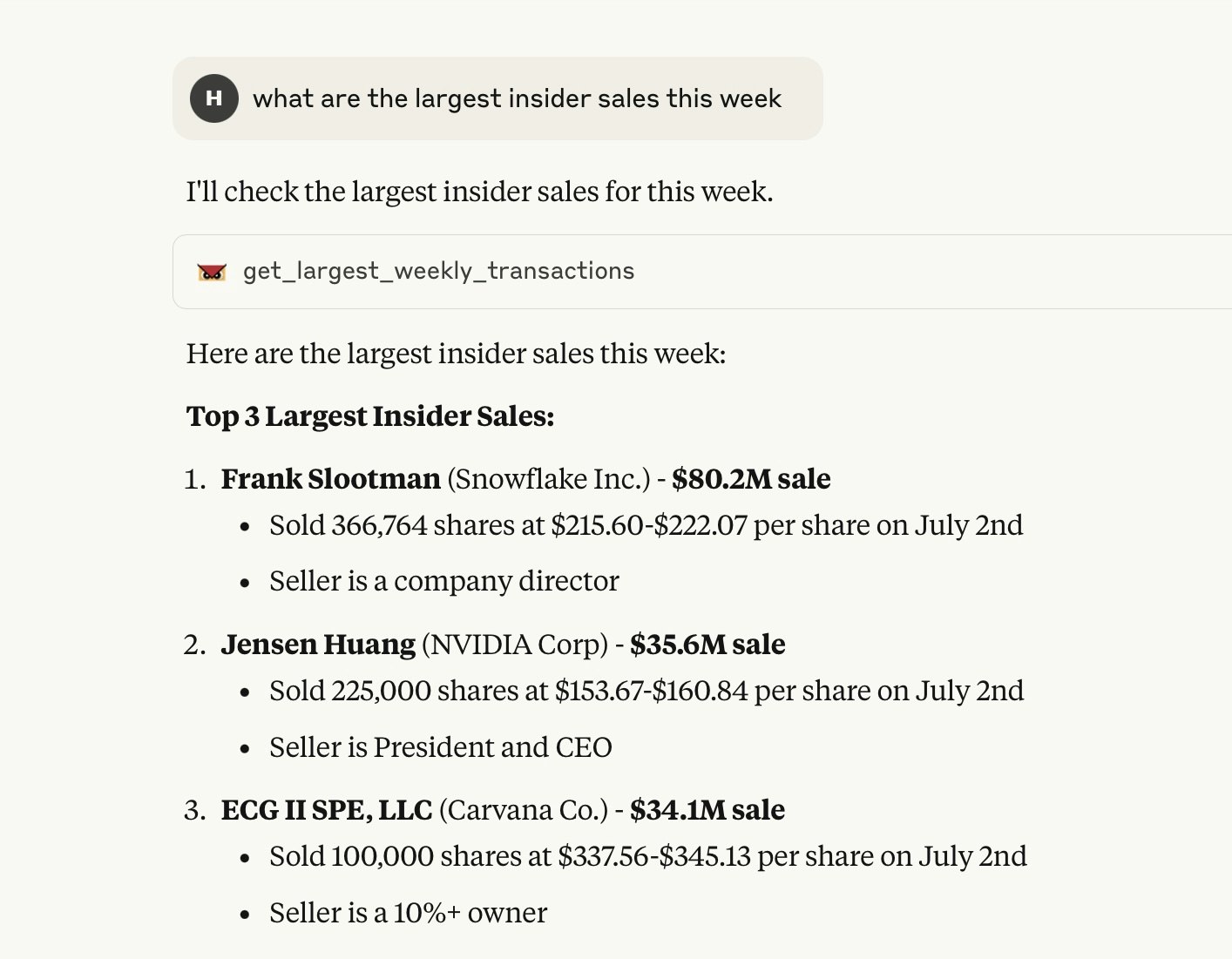Click the Snowflake Inc. company text
Viewport: 1232px width, 959px height.
[x=549, y=479]
